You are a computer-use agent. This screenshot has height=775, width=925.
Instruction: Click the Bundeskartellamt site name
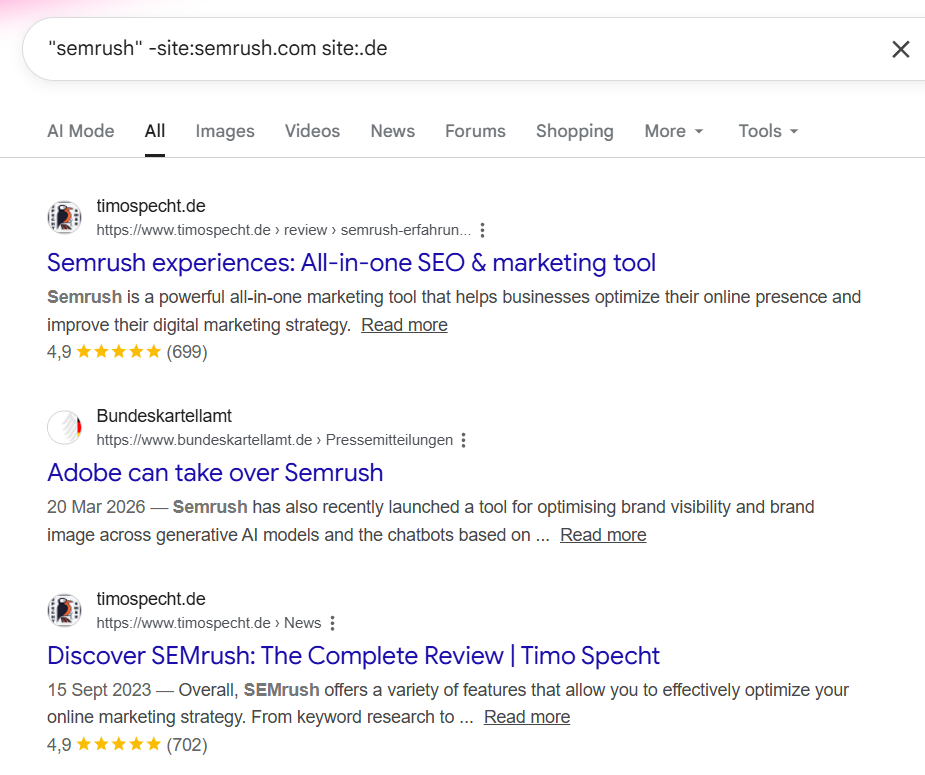tap(164, 416)
